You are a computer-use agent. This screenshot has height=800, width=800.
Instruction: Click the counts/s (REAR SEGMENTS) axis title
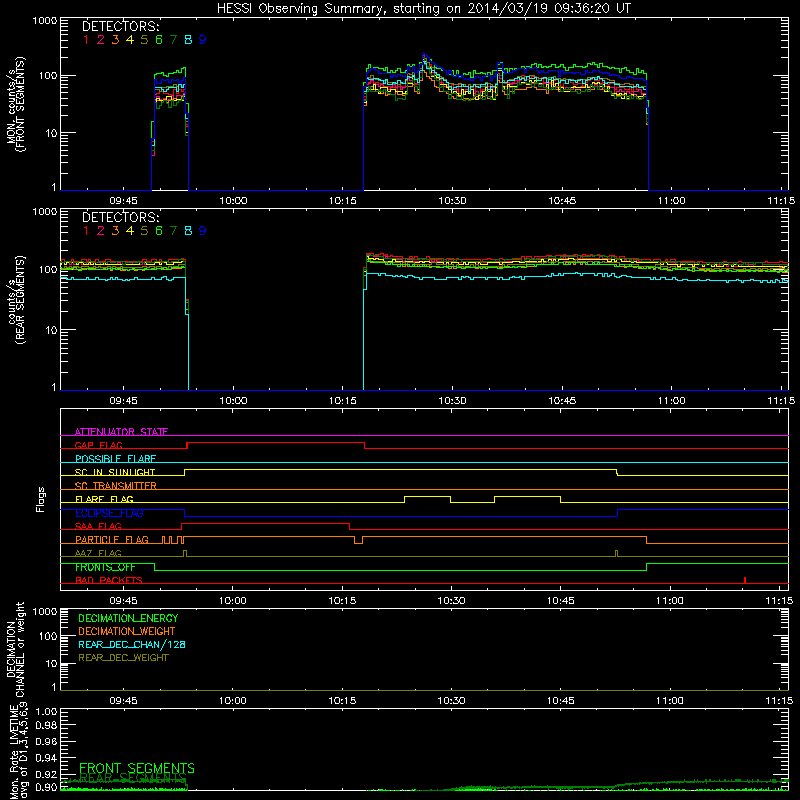tap(16, 300)
